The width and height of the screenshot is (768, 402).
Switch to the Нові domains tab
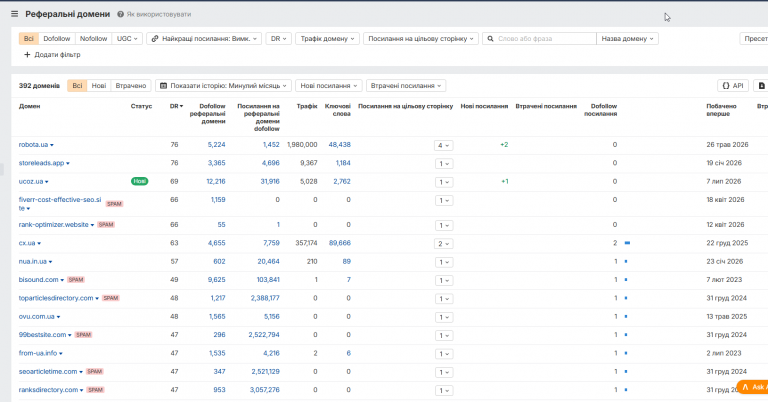click(99, 86)
